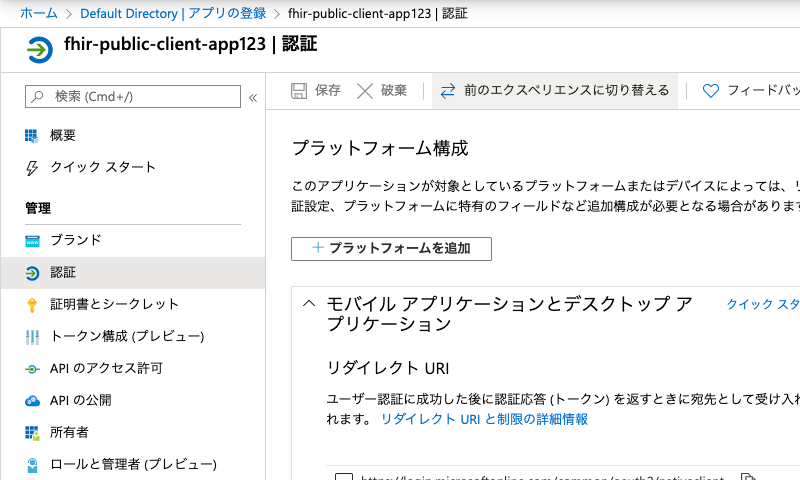Image resolution: width=800 pixels, height=480 pixels.
Task: Open 所有者 page
Action: pos(69,433)
